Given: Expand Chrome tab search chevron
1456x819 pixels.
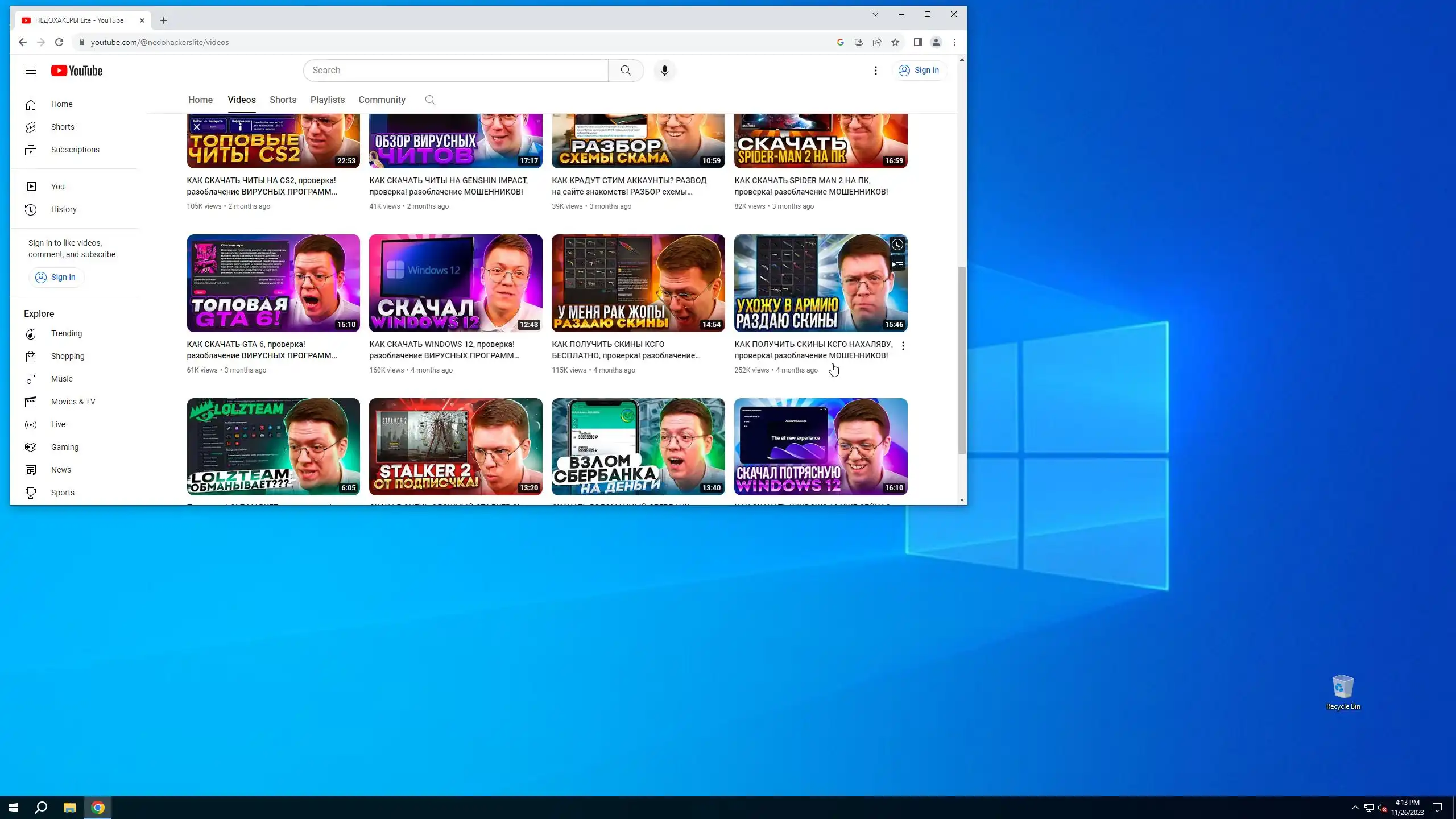Looking at the screenshot, I should (x=875, y=14).
